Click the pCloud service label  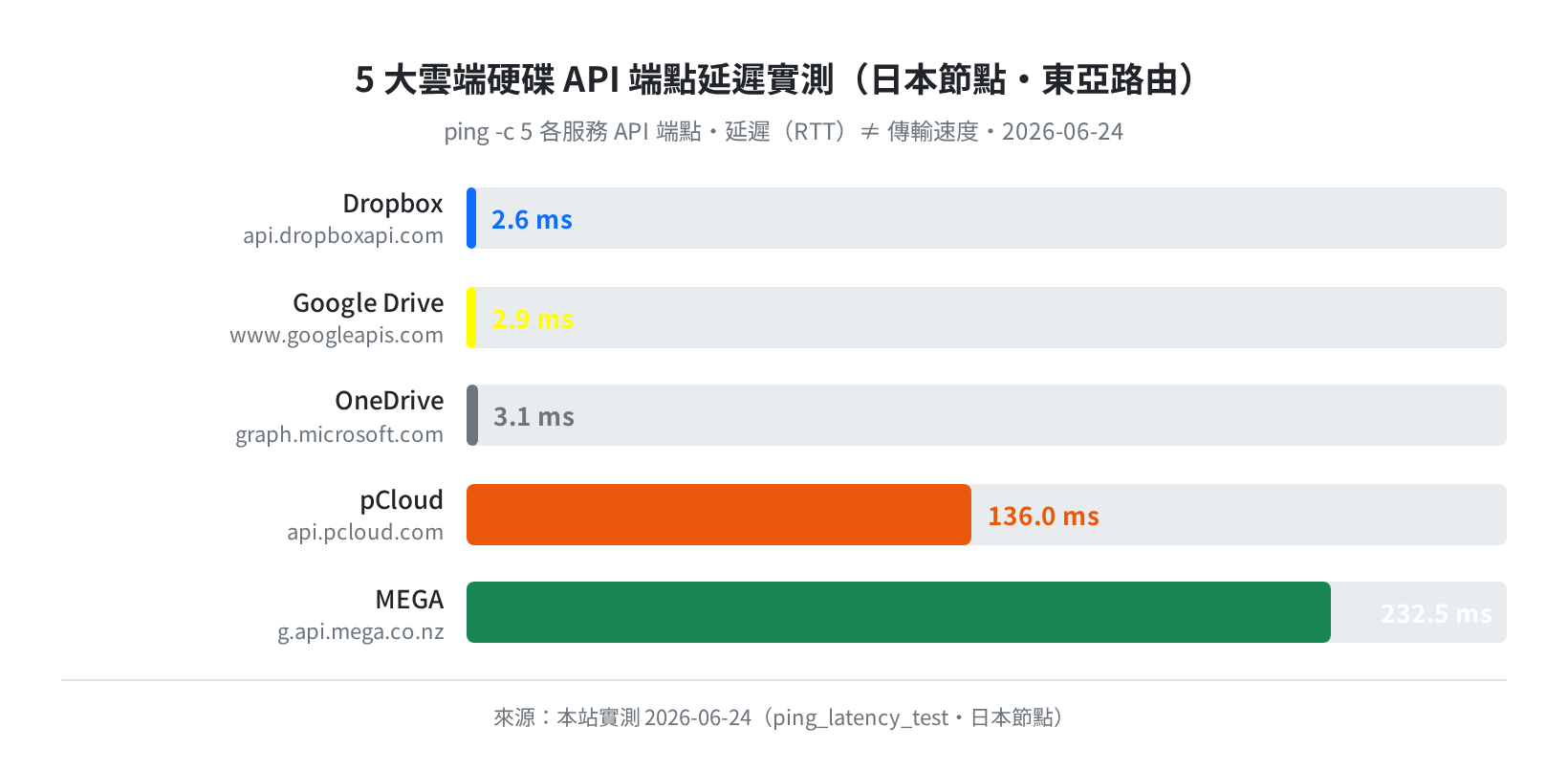[x=402, y=501]
